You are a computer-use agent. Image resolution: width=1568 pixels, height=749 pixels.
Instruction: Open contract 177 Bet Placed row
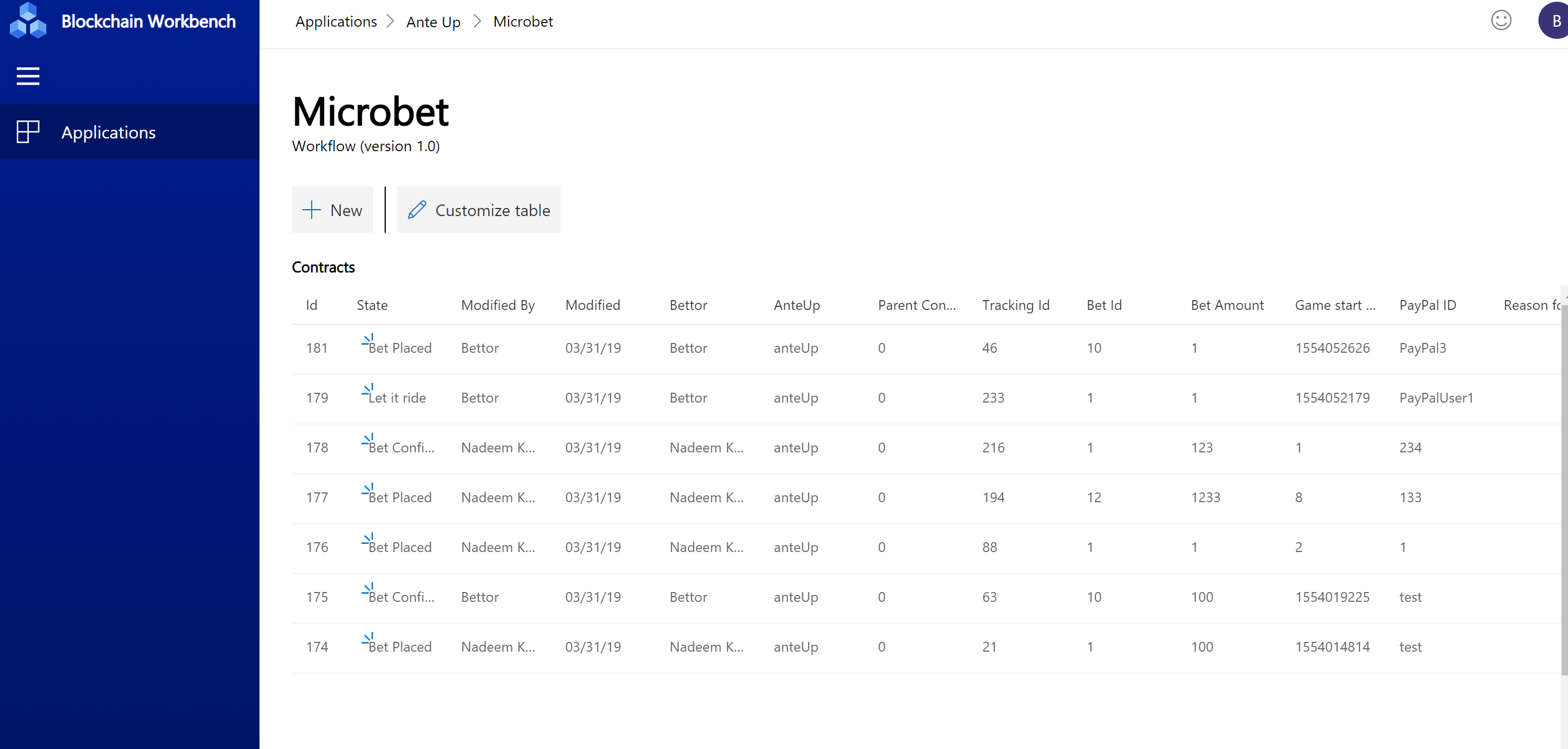[x=399, y=498]
